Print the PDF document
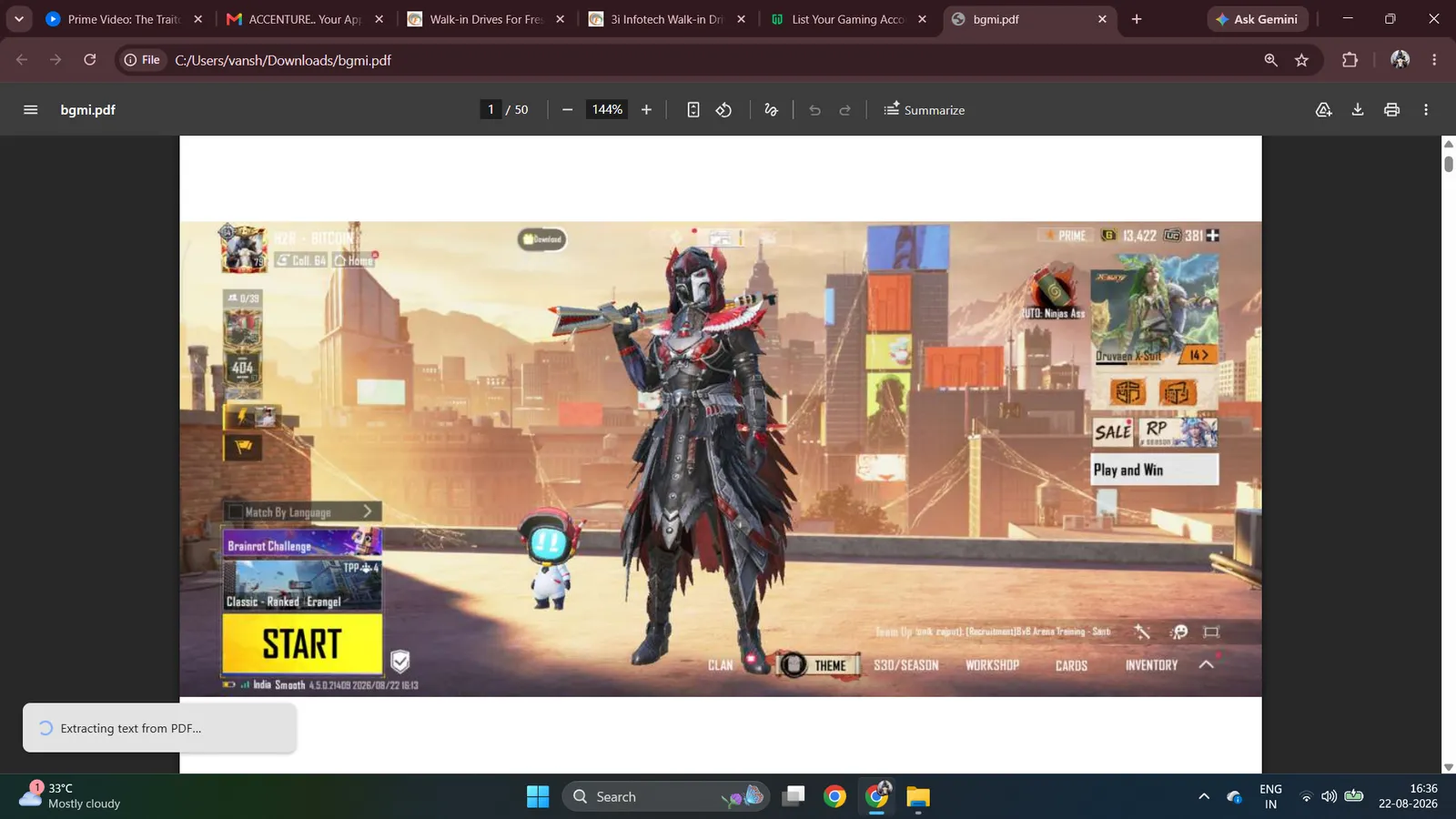Viewport: 1456px width, 819px height. click(1391, 109)
